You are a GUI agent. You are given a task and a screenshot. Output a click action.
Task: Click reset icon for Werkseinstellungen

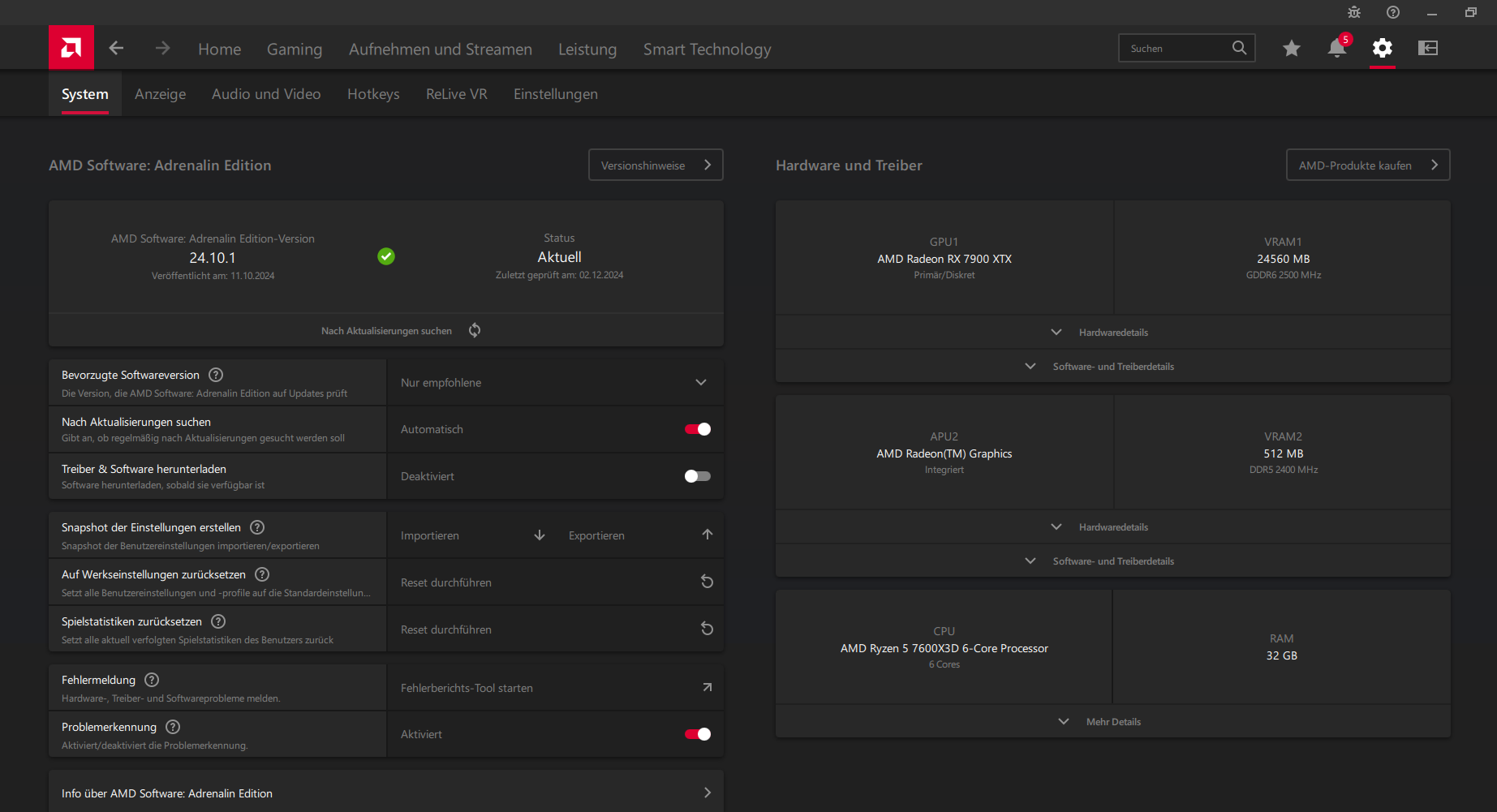(x=707, y=582)
